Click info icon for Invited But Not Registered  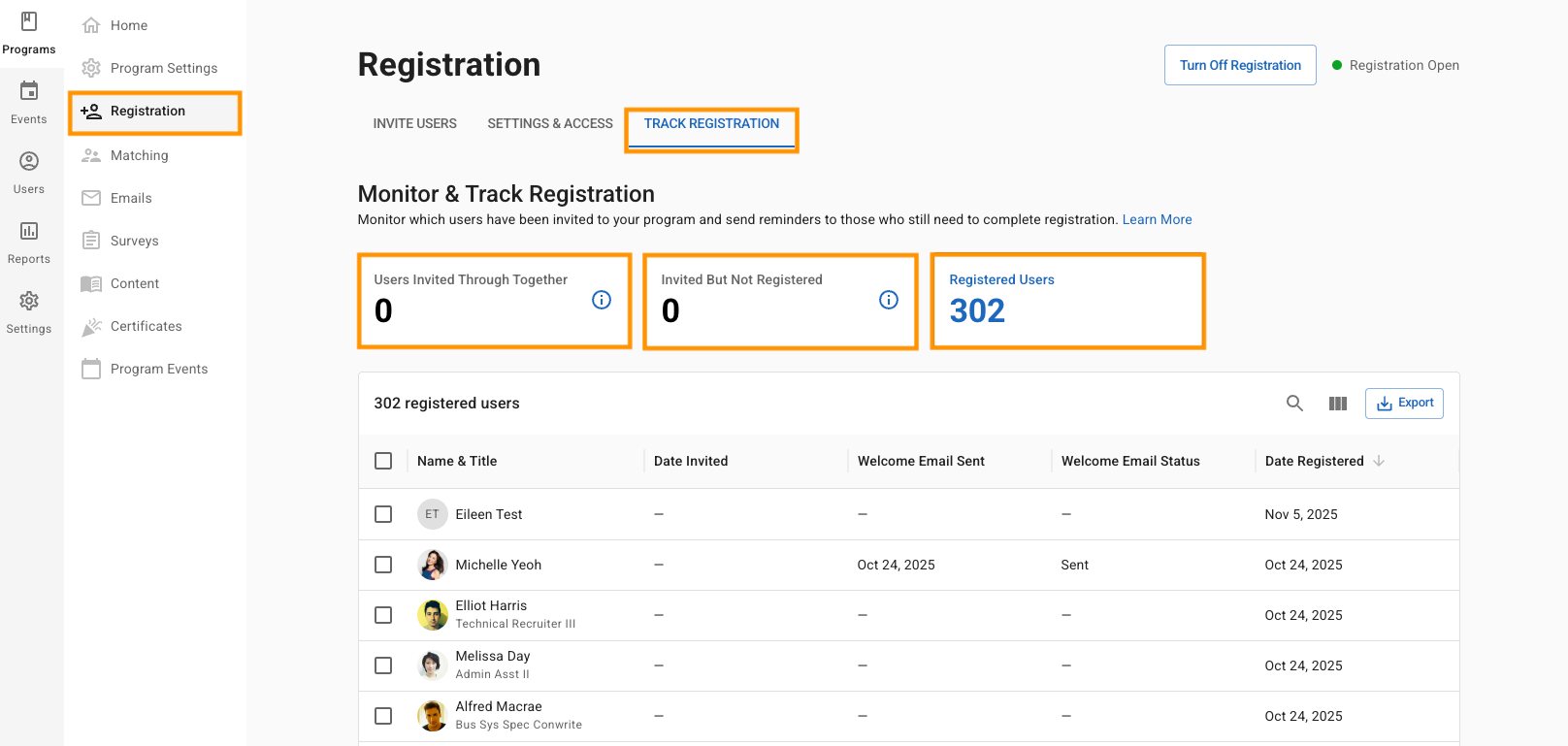(888, 300)
